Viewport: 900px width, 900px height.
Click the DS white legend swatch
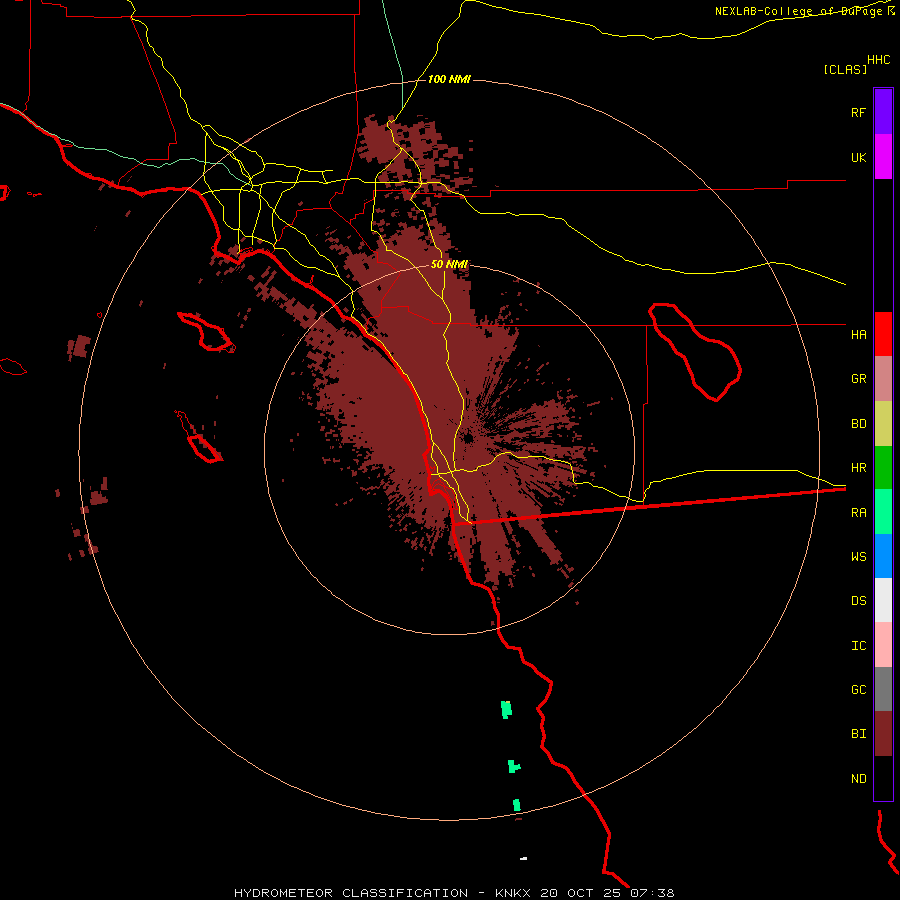point(883,600)
